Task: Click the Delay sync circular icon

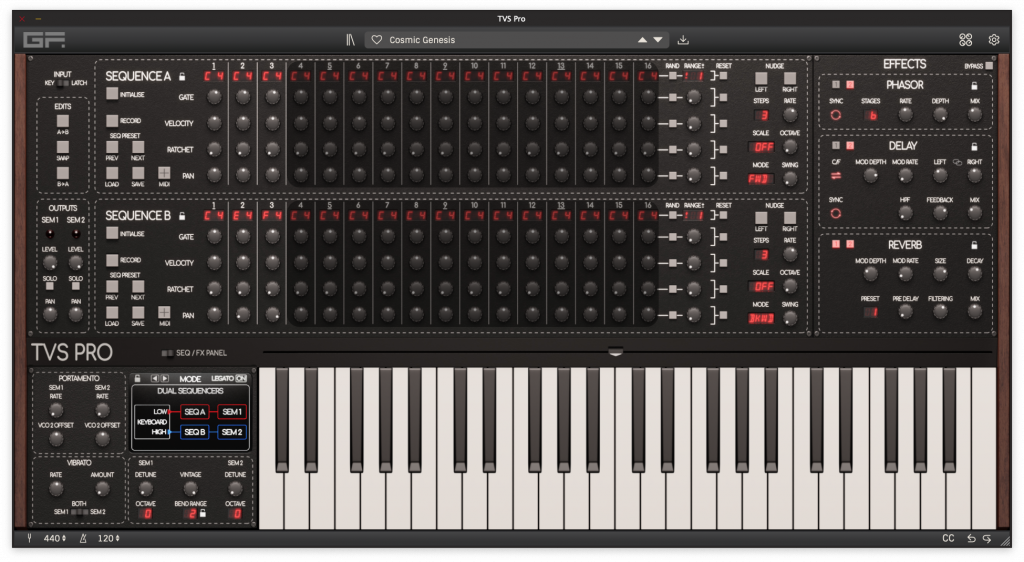Action: pyautogui.click(x=835, y=213)
